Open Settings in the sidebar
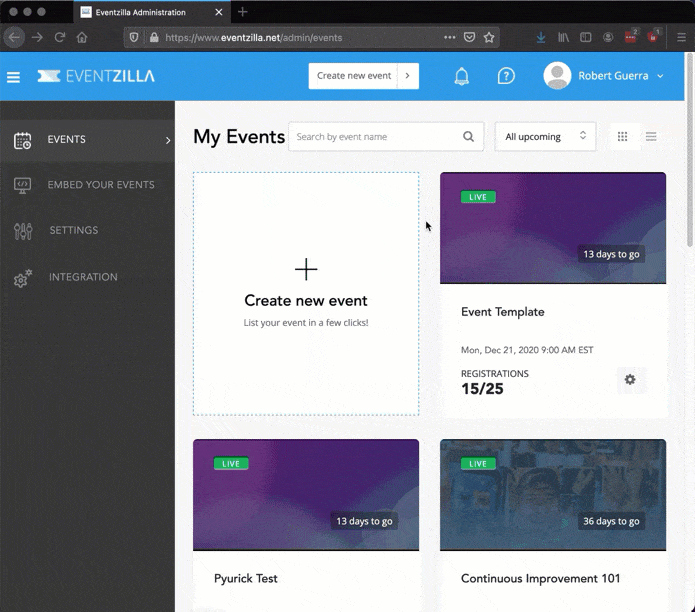Image resolution: width=695 pixels, height=612 pixels. tap(74, 230)
